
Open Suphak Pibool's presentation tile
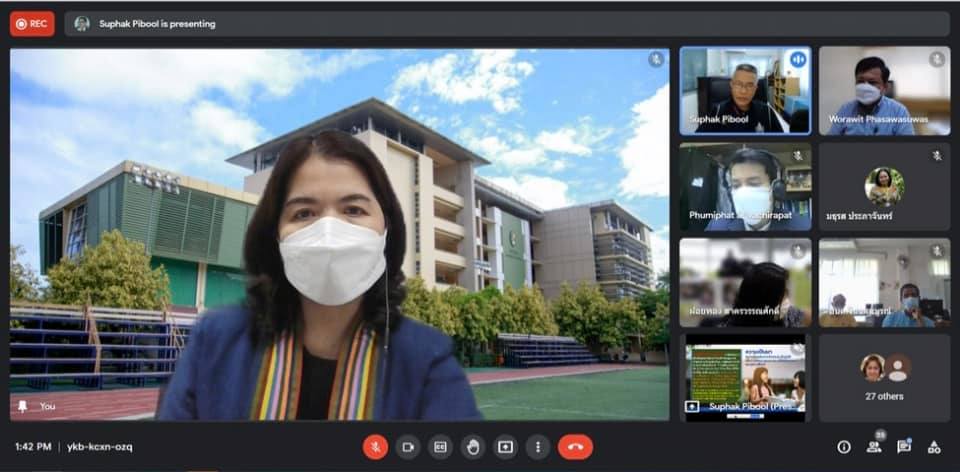click(745, 377)
